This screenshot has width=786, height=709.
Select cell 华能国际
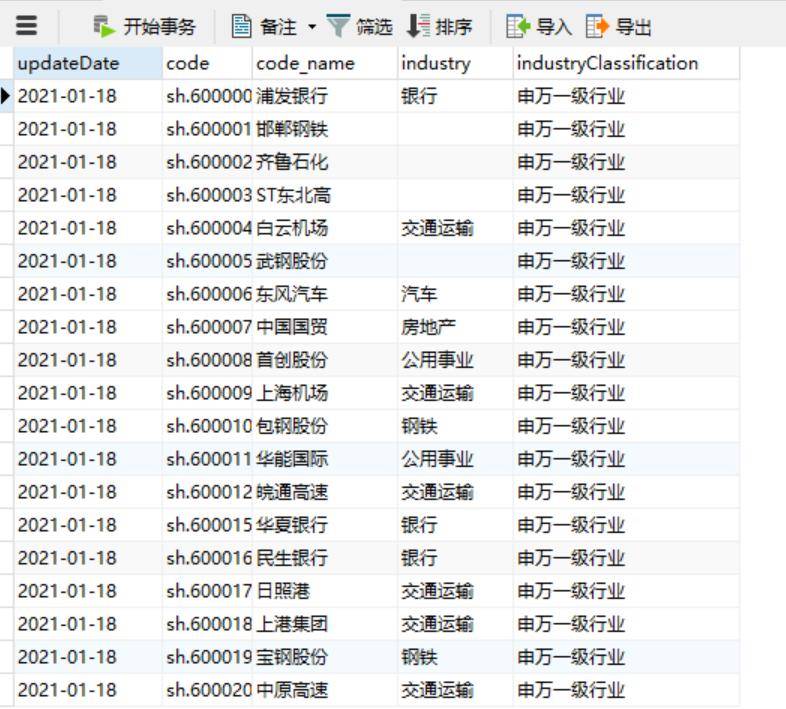[325, 459]
